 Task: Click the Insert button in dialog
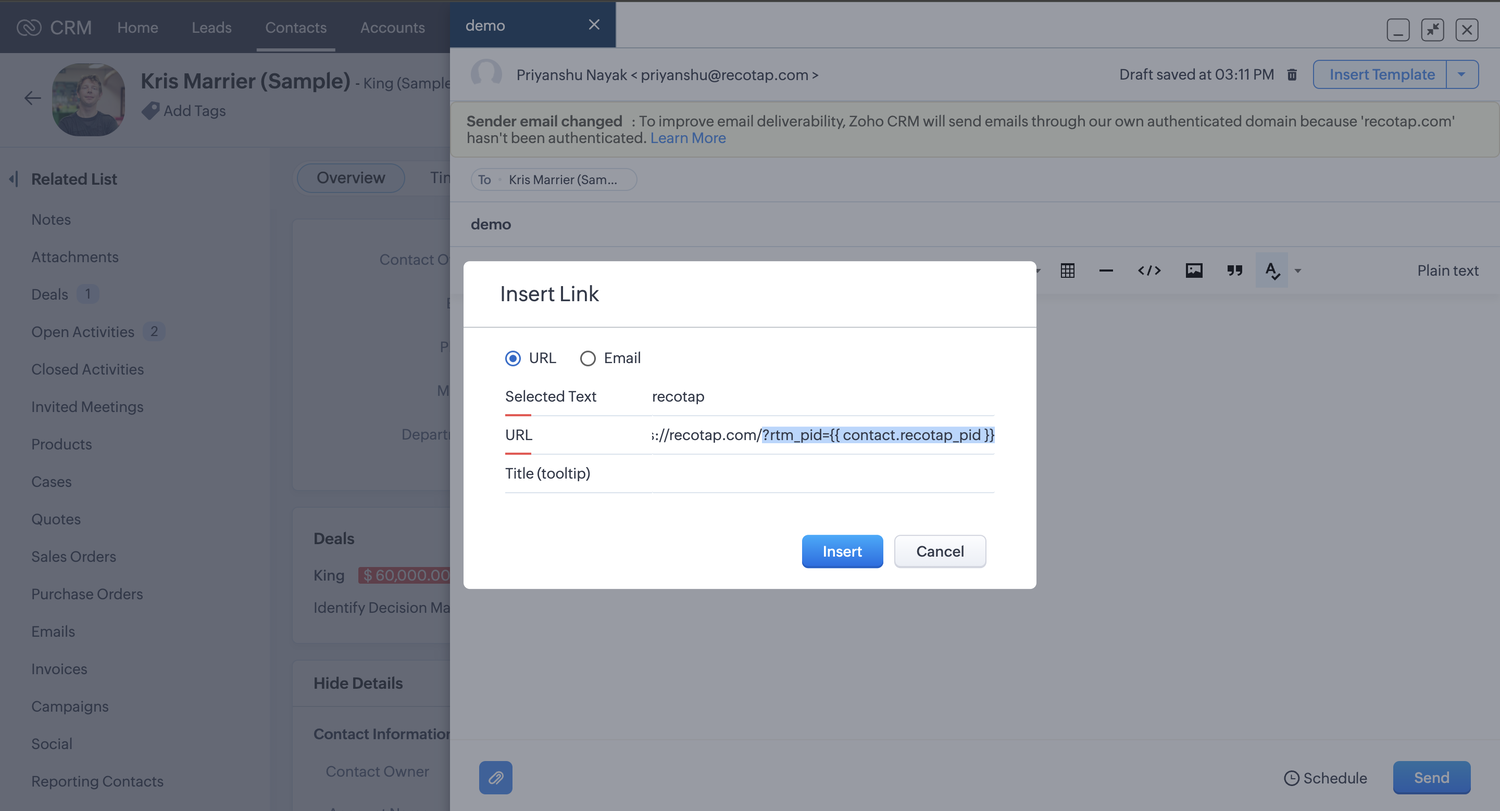[x=842, y=551]
